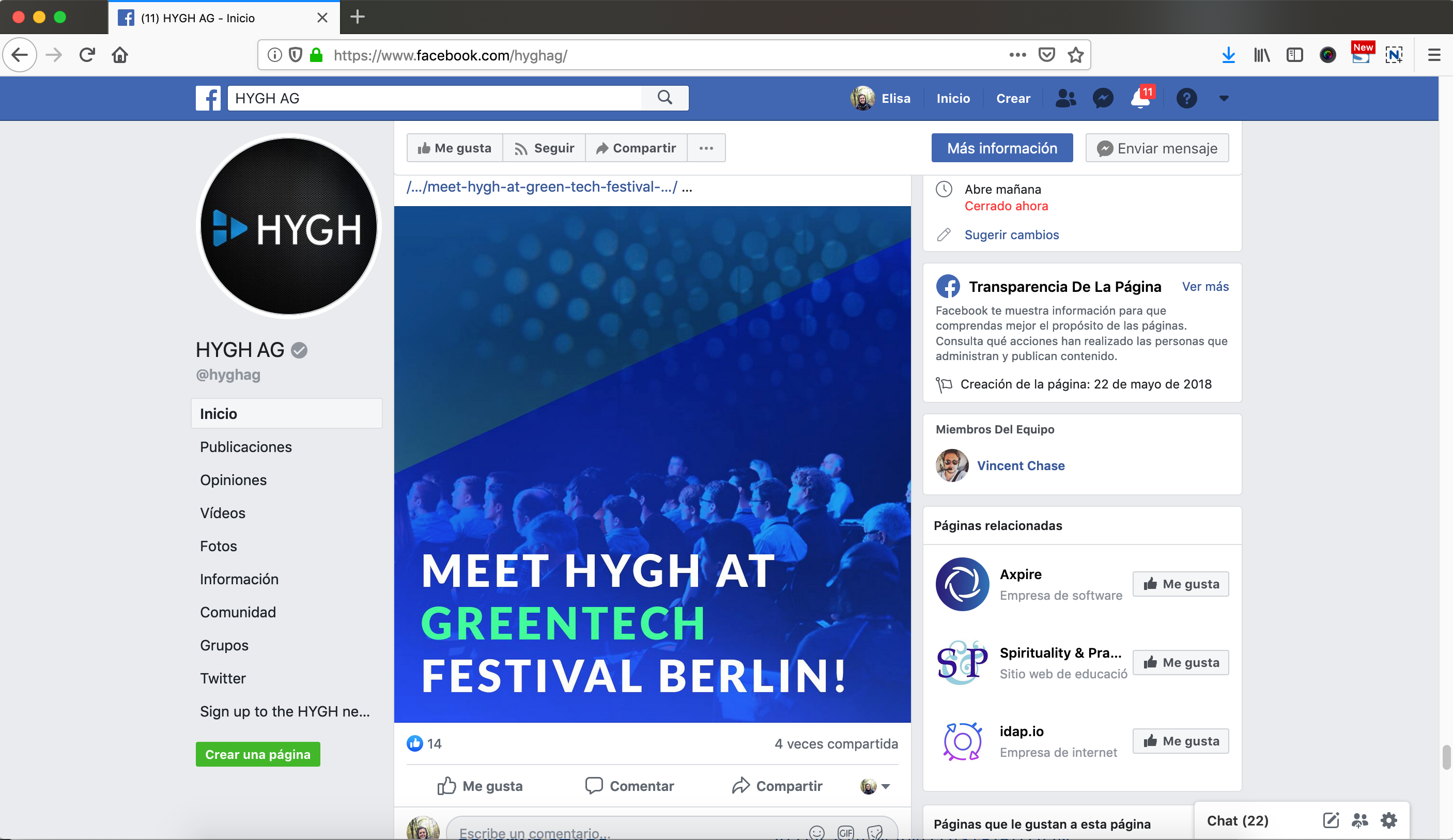The width and height of the screenshot is (1453, 840).
Task: Like the Axpire page
Action: pyautogui.click(x=1181, y=584)
